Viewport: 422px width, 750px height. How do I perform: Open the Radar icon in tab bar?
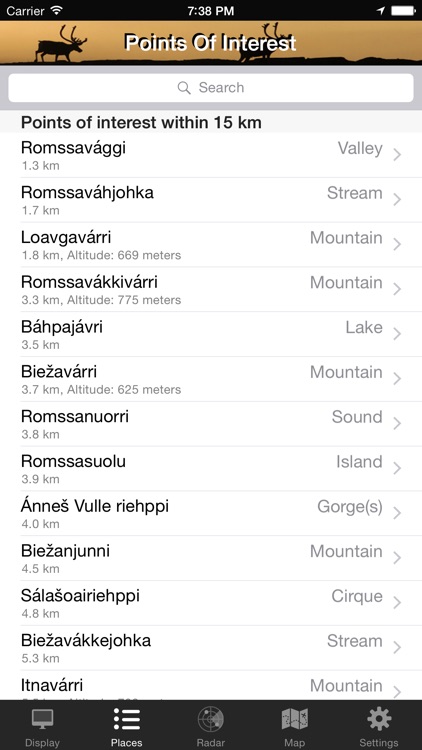click(x=211, y=719)
